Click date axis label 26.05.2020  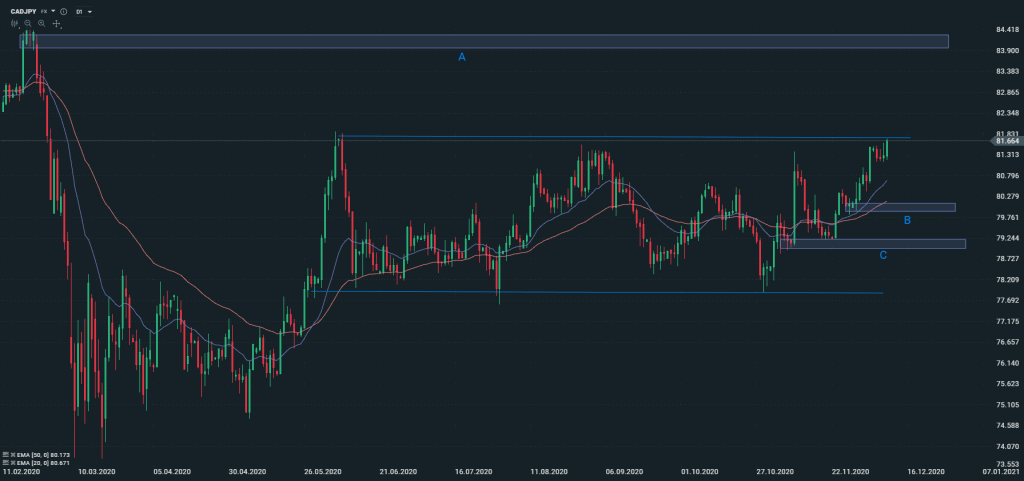tap(324, 471)
